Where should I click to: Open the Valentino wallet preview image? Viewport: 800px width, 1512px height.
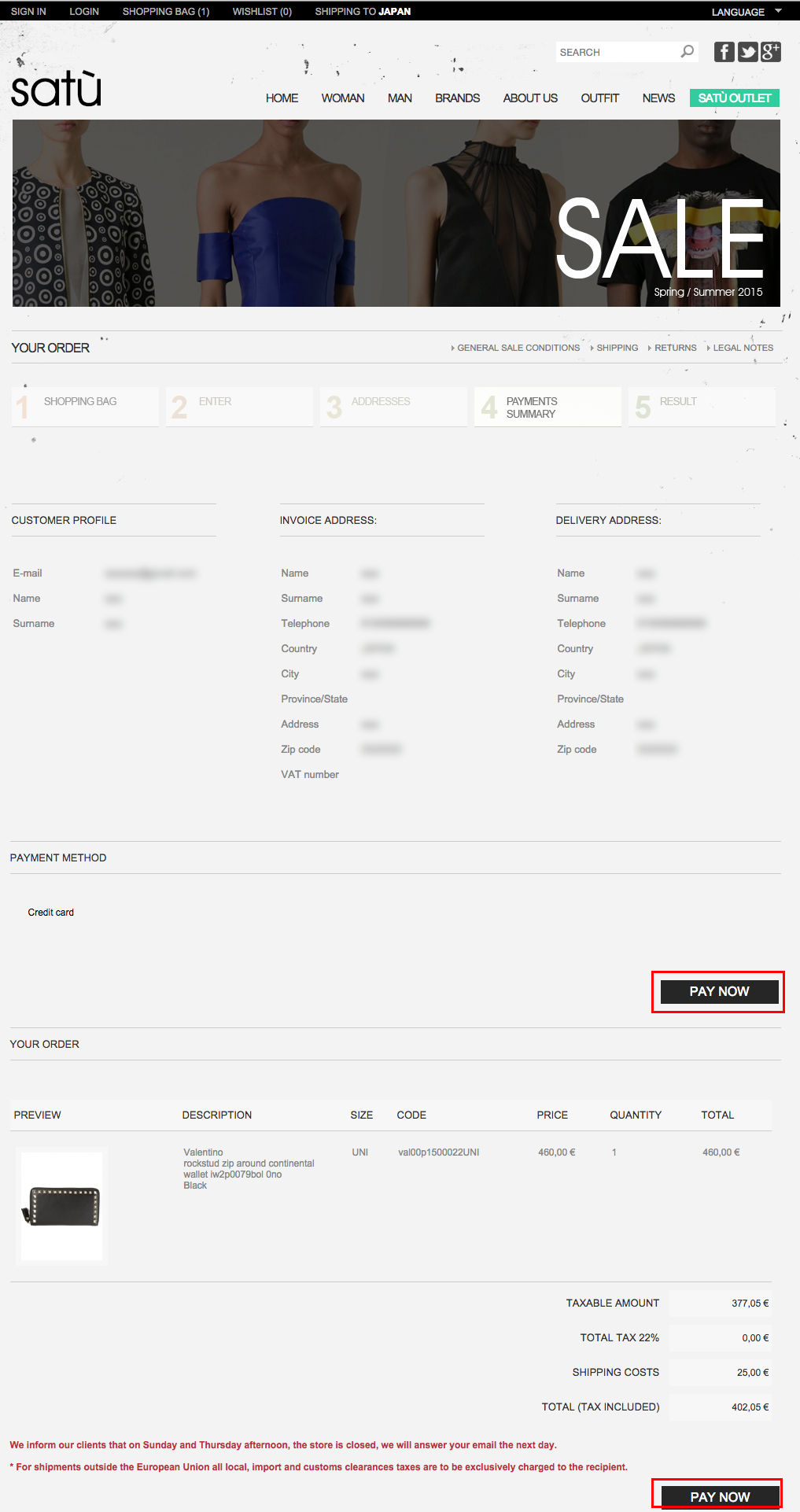pyautogui.click(x=61, y=1206)
